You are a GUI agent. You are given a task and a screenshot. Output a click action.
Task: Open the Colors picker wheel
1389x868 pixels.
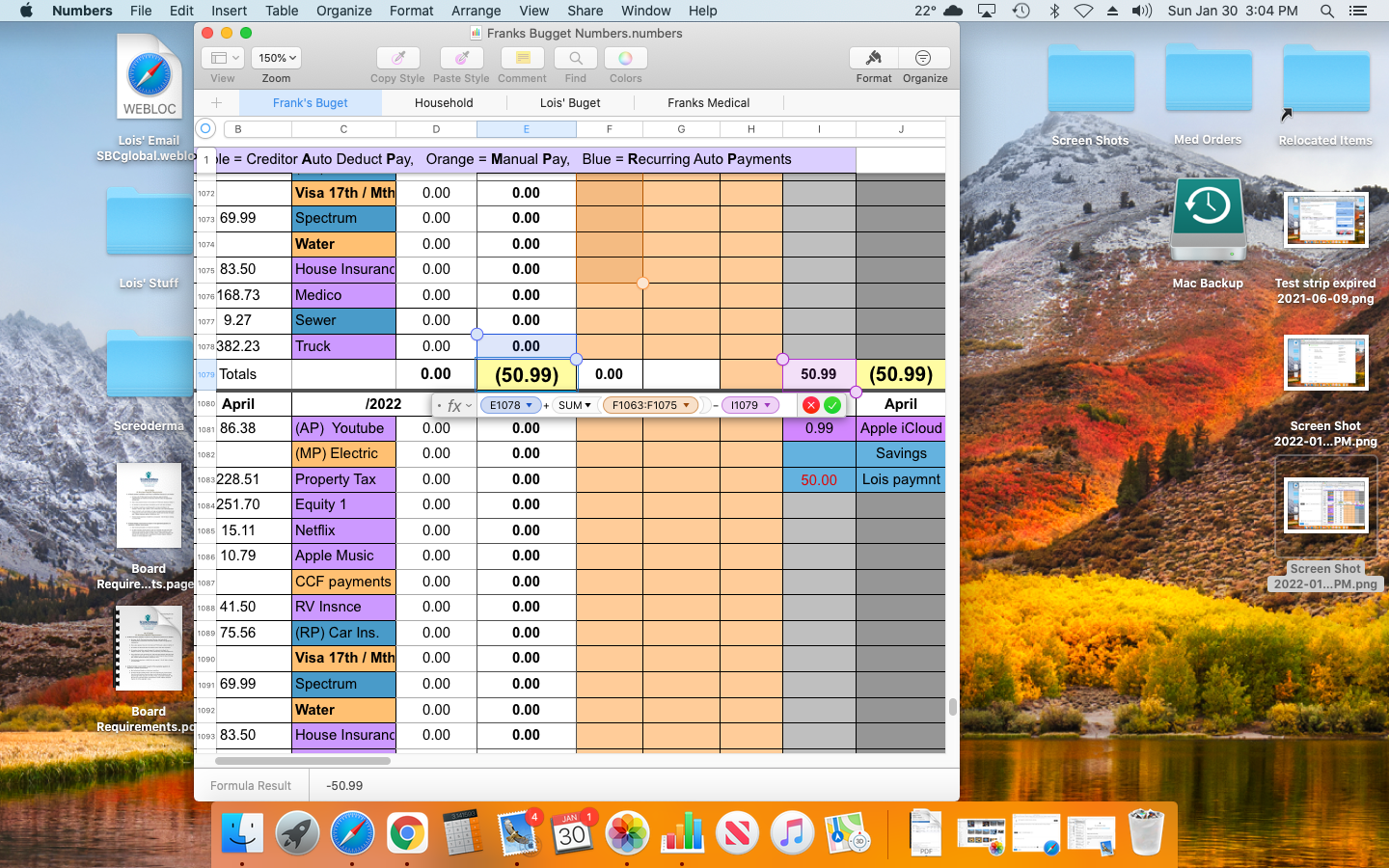[625, 58]
